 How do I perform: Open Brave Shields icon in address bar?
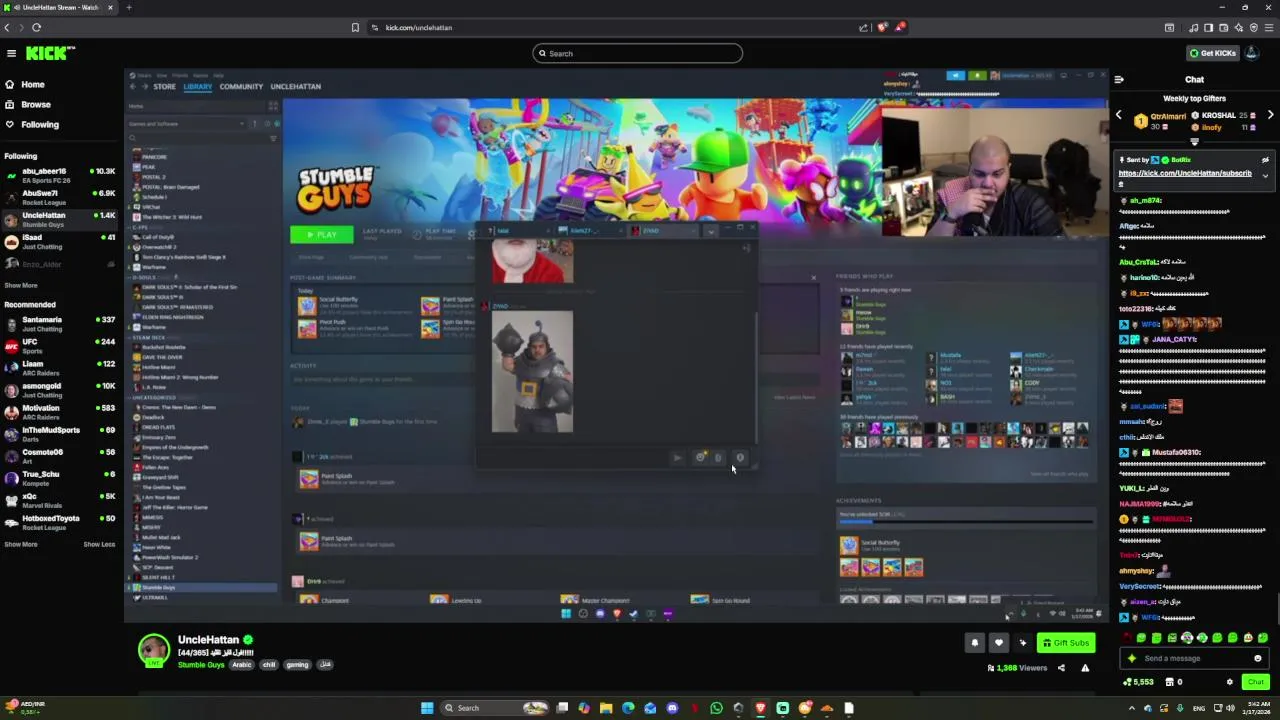[x=881, y=28]
